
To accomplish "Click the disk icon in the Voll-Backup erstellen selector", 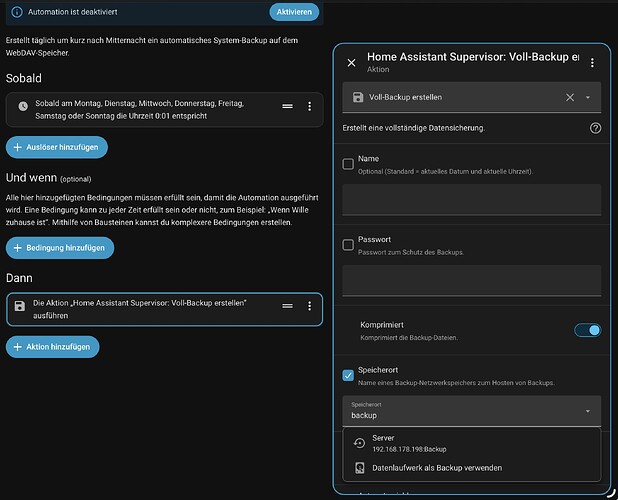I will 358,97.
